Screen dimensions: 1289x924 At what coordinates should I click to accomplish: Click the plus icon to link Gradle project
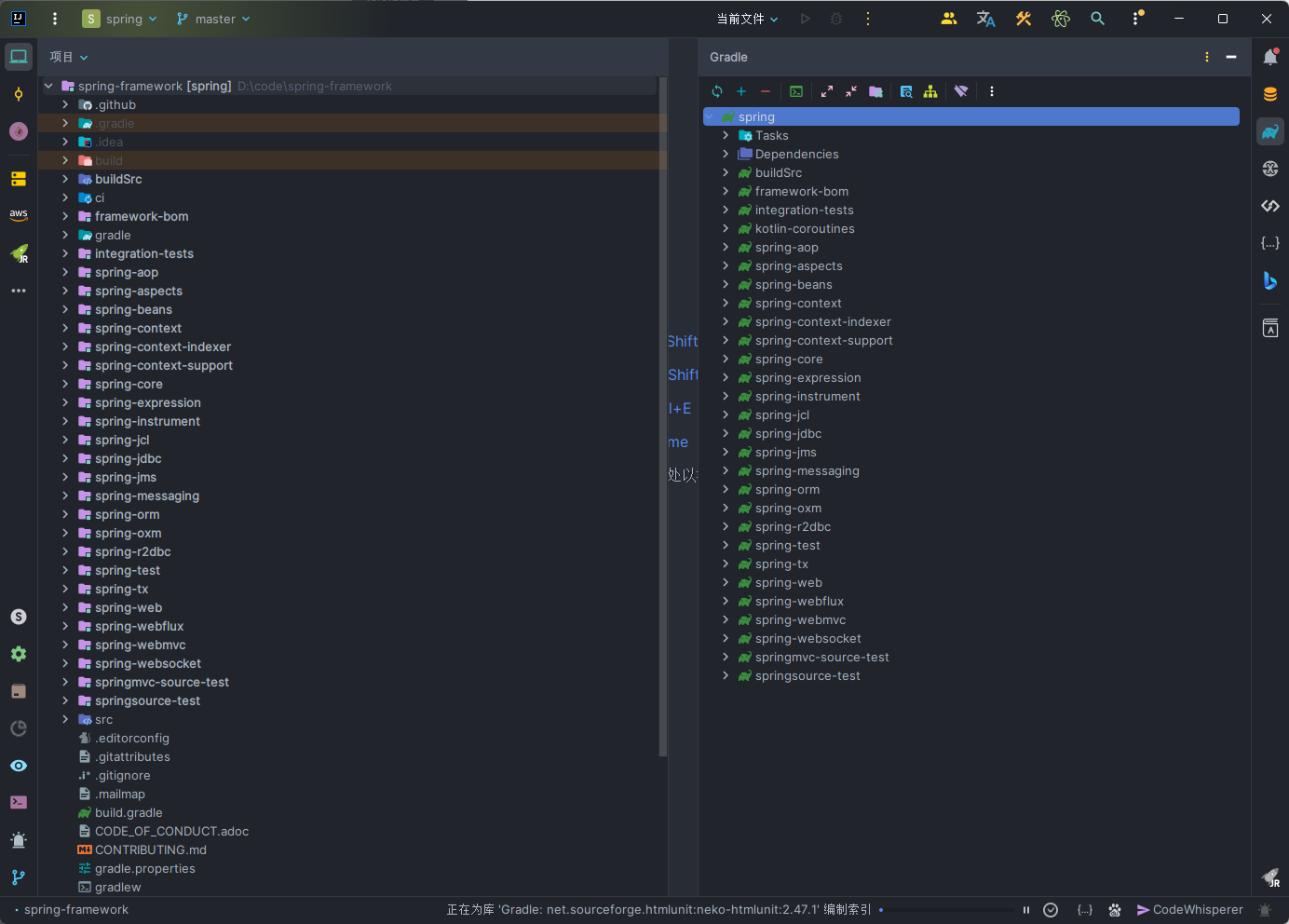point(741,91)
